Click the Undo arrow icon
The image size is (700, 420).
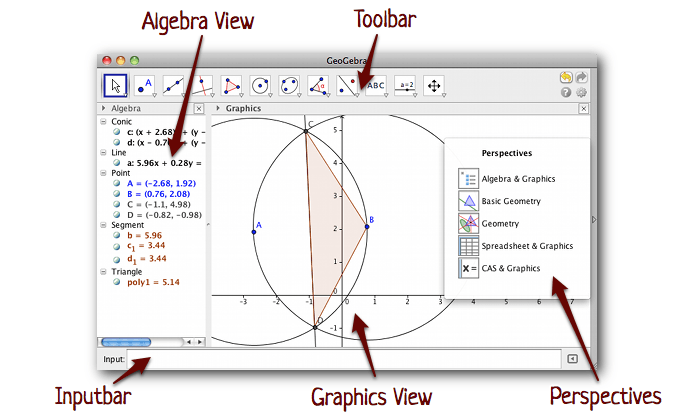566,78
